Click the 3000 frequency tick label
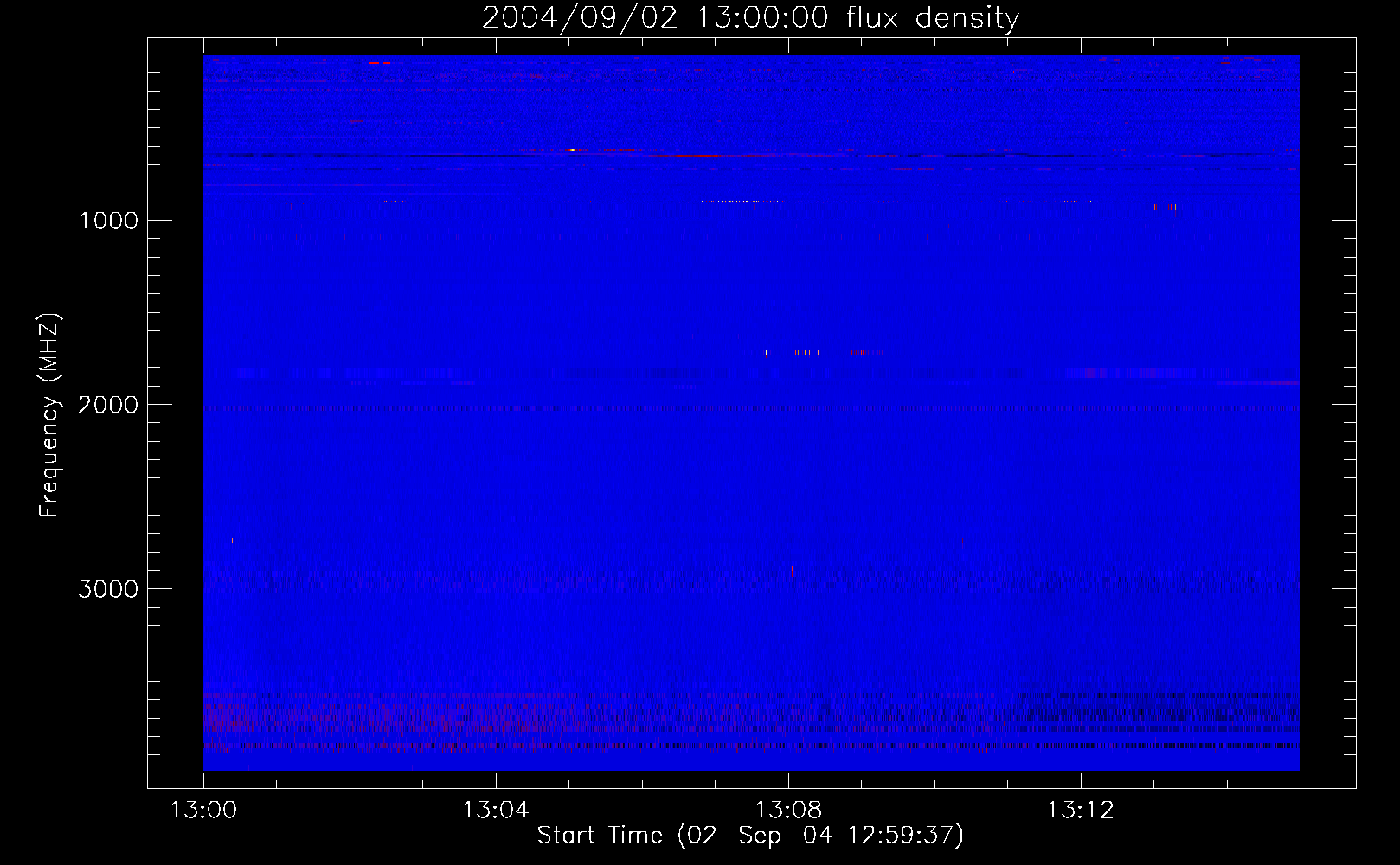This screenshot has height=865, width=1400. coord(108,589)
